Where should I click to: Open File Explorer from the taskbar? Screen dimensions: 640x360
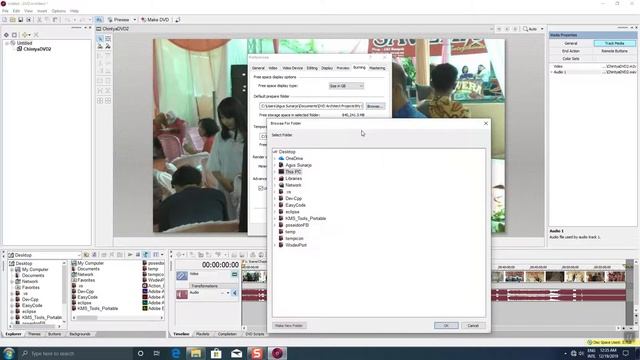click(196, 353)
